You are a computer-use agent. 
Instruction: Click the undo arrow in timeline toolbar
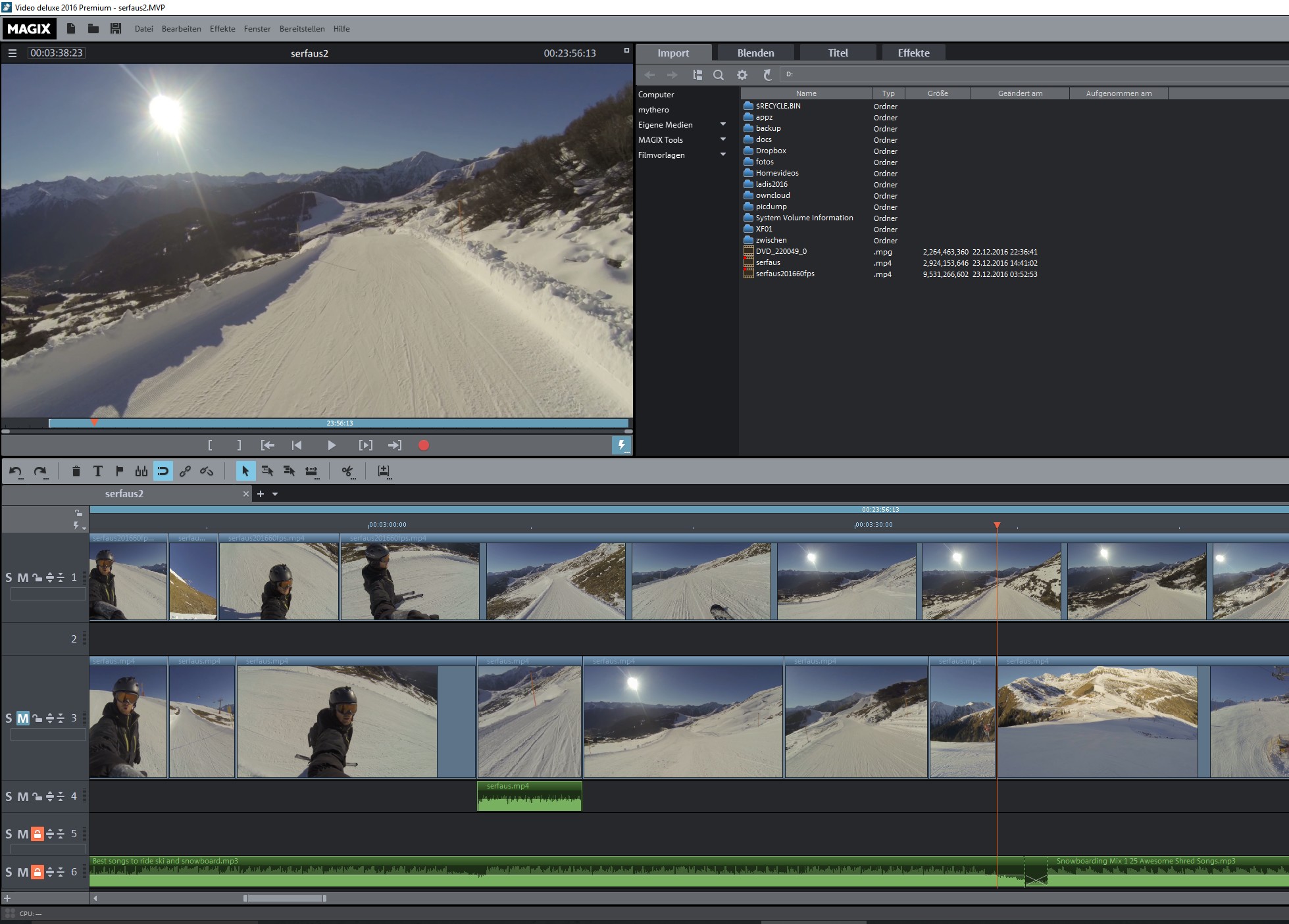pos(15,471)
